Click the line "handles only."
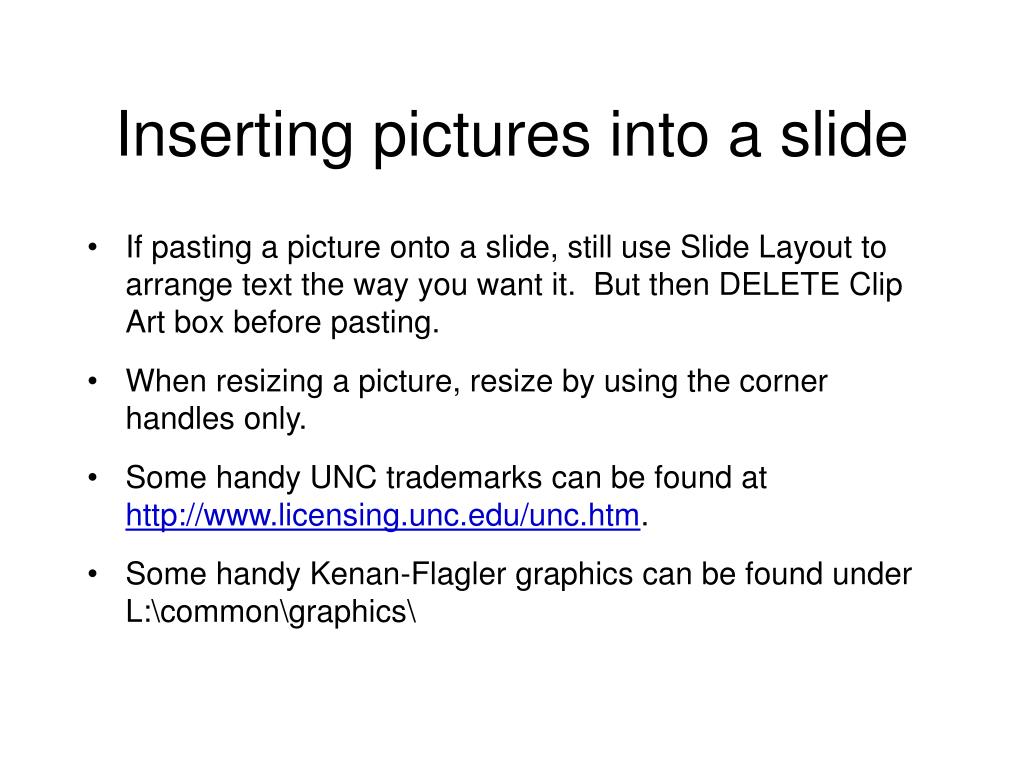This screenshot has height=768, width=1024. point(216,419)
